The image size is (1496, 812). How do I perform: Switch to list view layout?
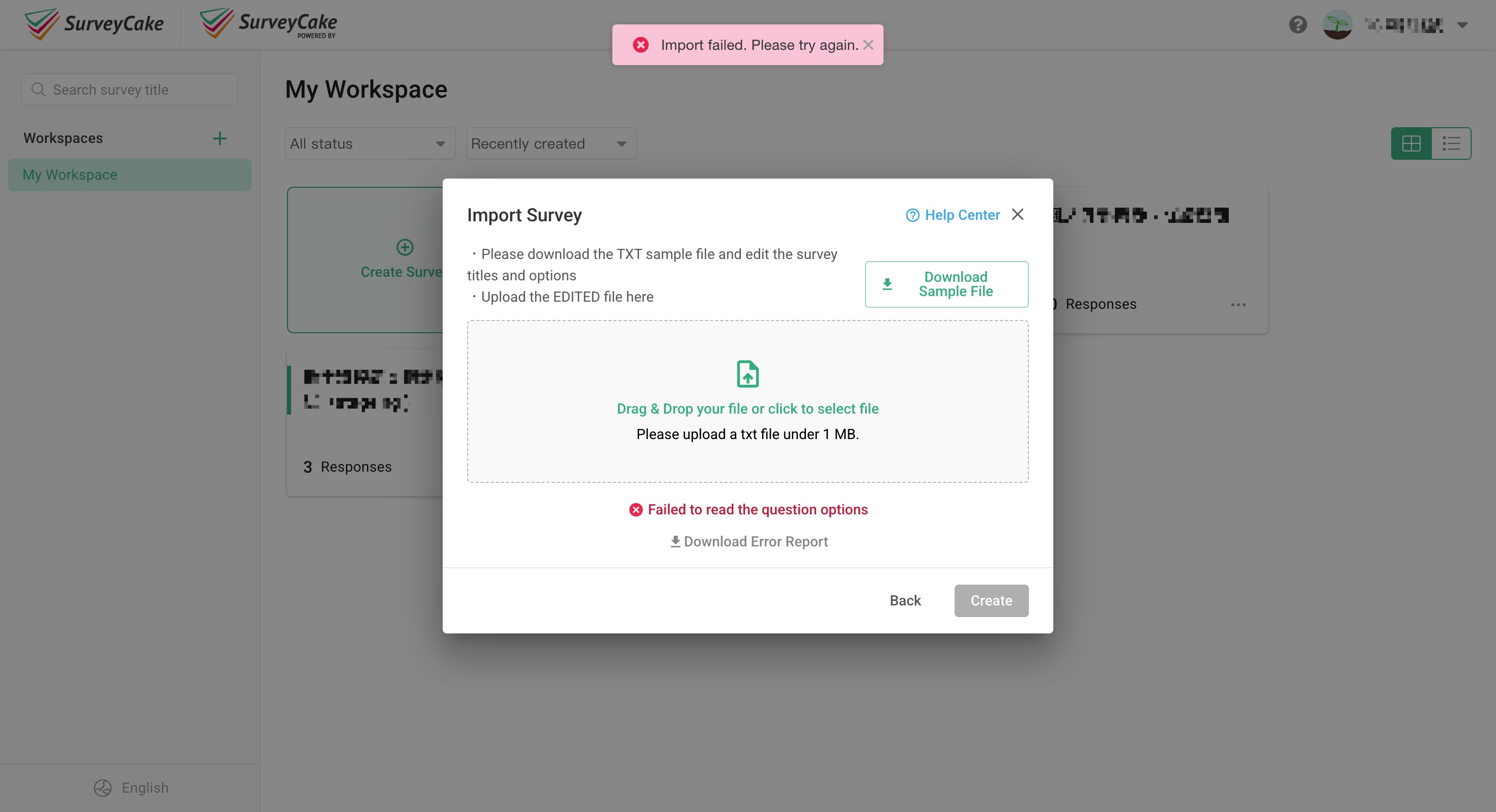tap(1451, 143)
